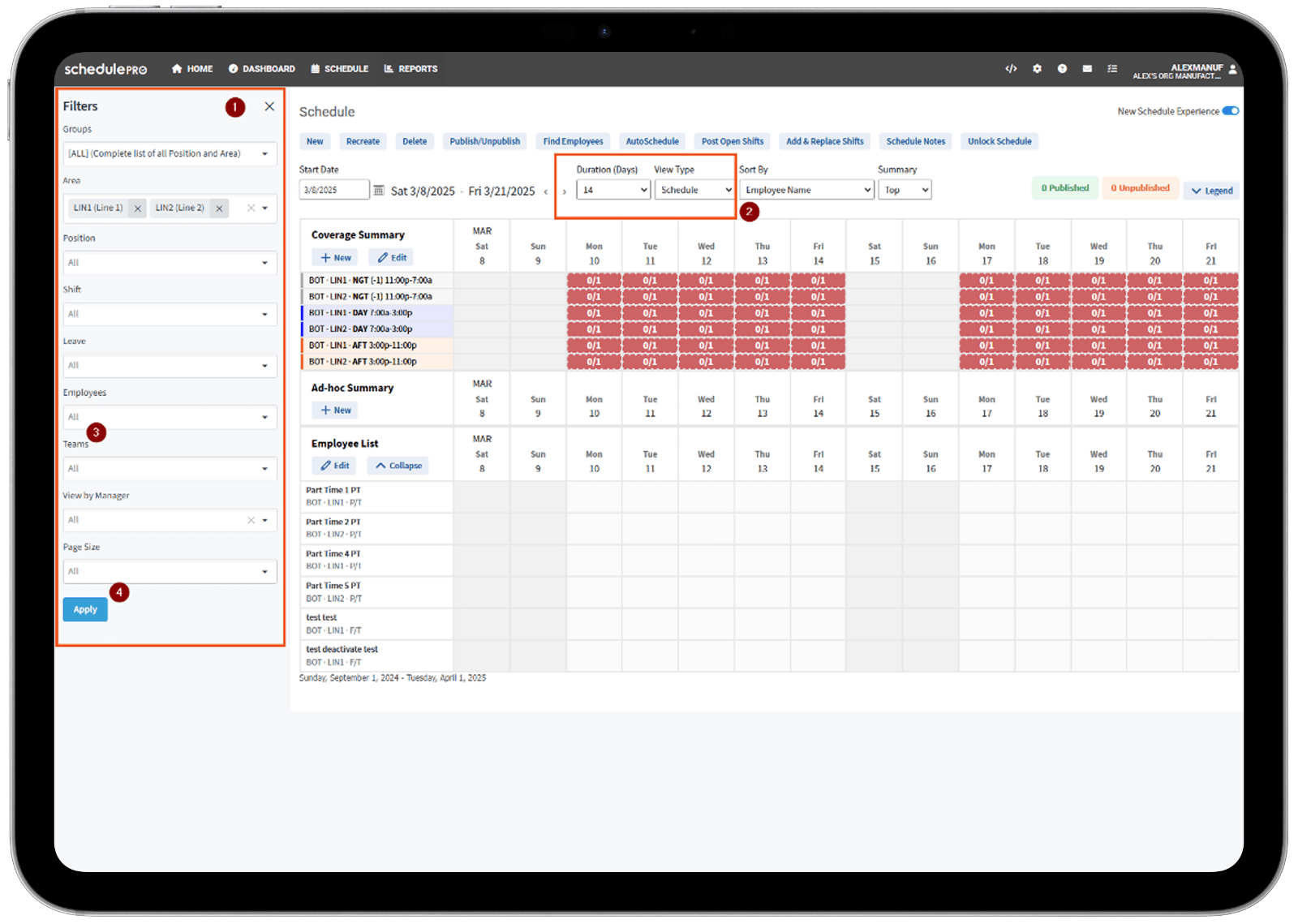Open the Teams filter dropdown
This screenshot has width=1298, height=924.
click(x=170, y=469)
